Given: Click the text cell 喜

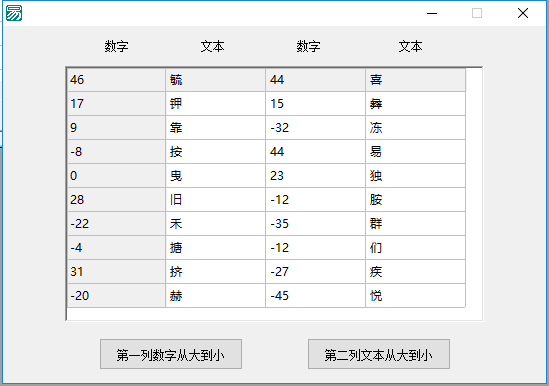Looking at the screenshot, I should click(x=416, y=80).
